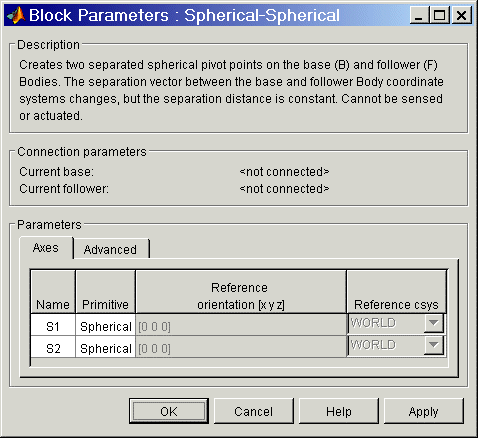Switch to the Advanced tab

111,249
